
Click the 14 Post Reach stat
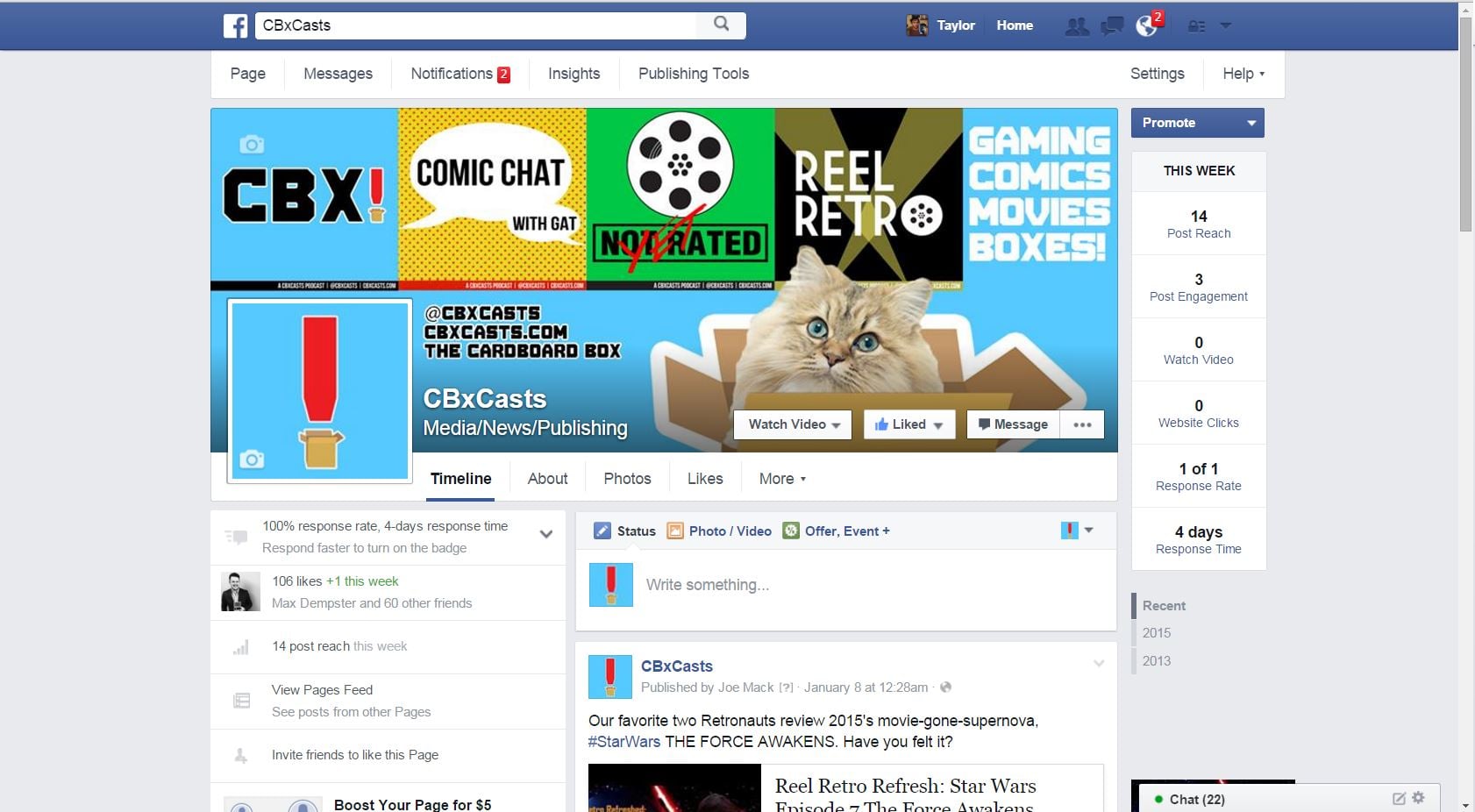point(1199,224)
